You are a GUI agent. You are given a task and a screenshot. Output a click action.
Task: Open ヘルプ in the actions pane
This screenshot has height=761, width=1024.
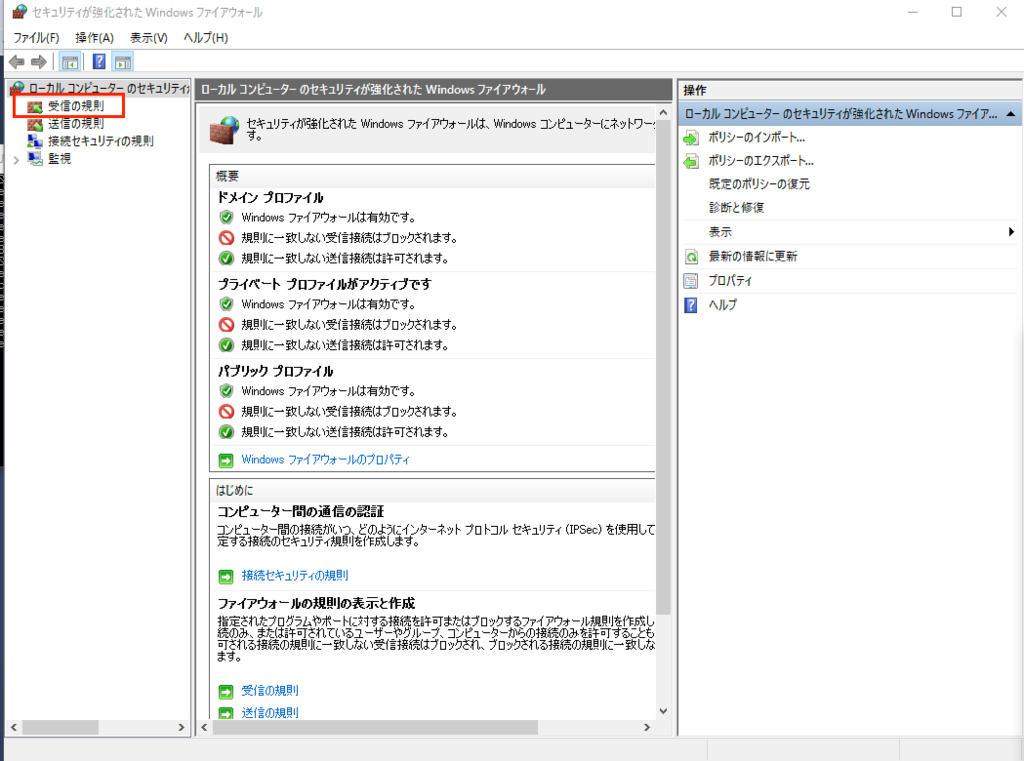point(723,305)
